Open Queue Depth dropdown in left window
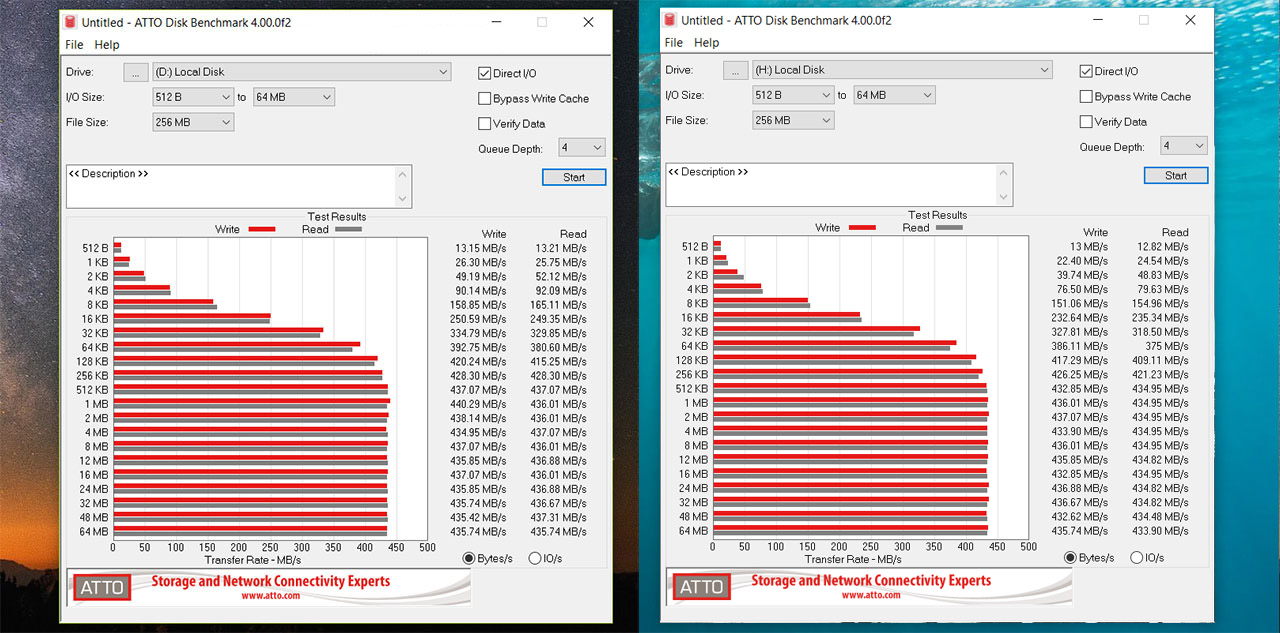The height and width of the screenshot is (633, 1280). 582,148
